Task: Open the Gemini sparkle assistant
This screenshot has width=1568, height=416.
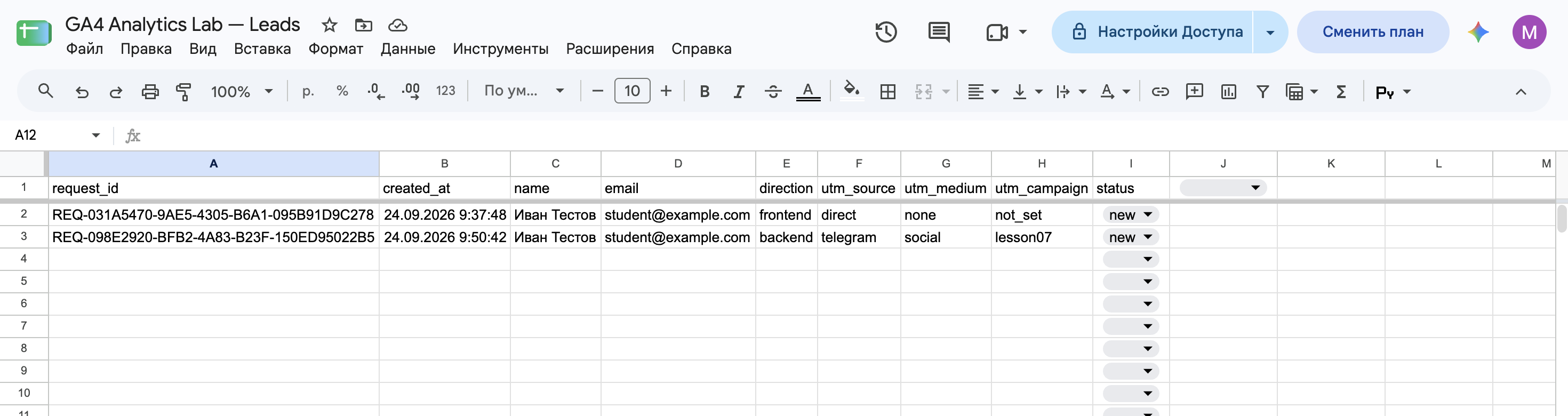Action: point(1478,31)
